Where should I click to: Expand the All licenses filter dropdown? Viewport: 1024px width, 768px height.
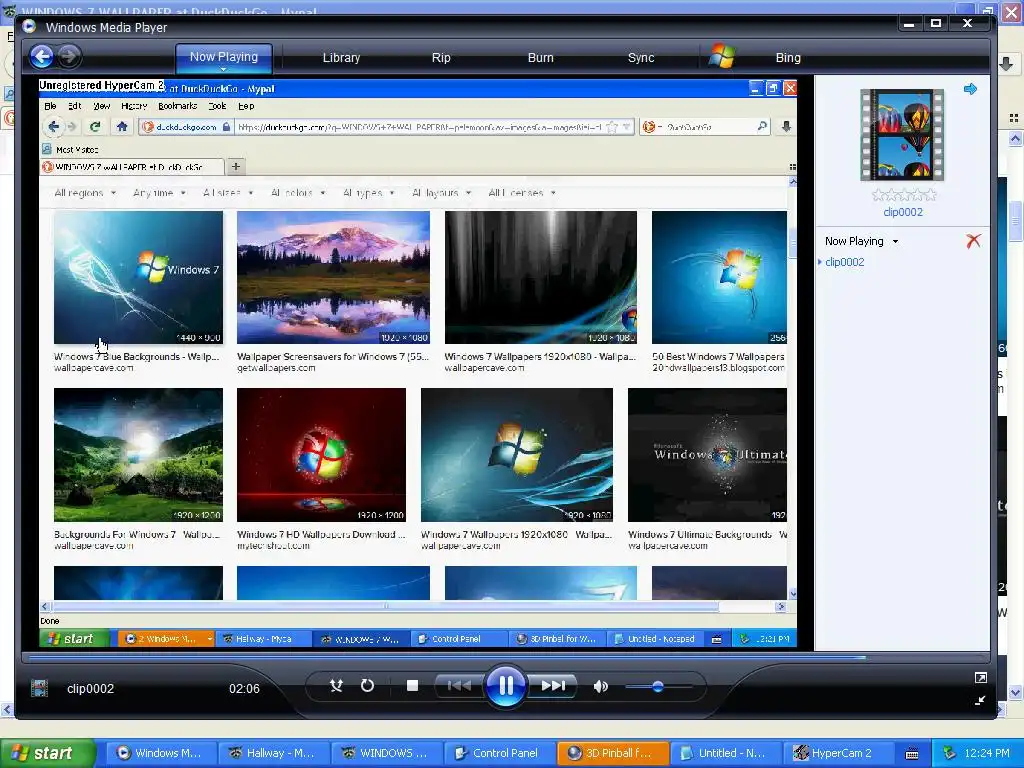[522, 193]
